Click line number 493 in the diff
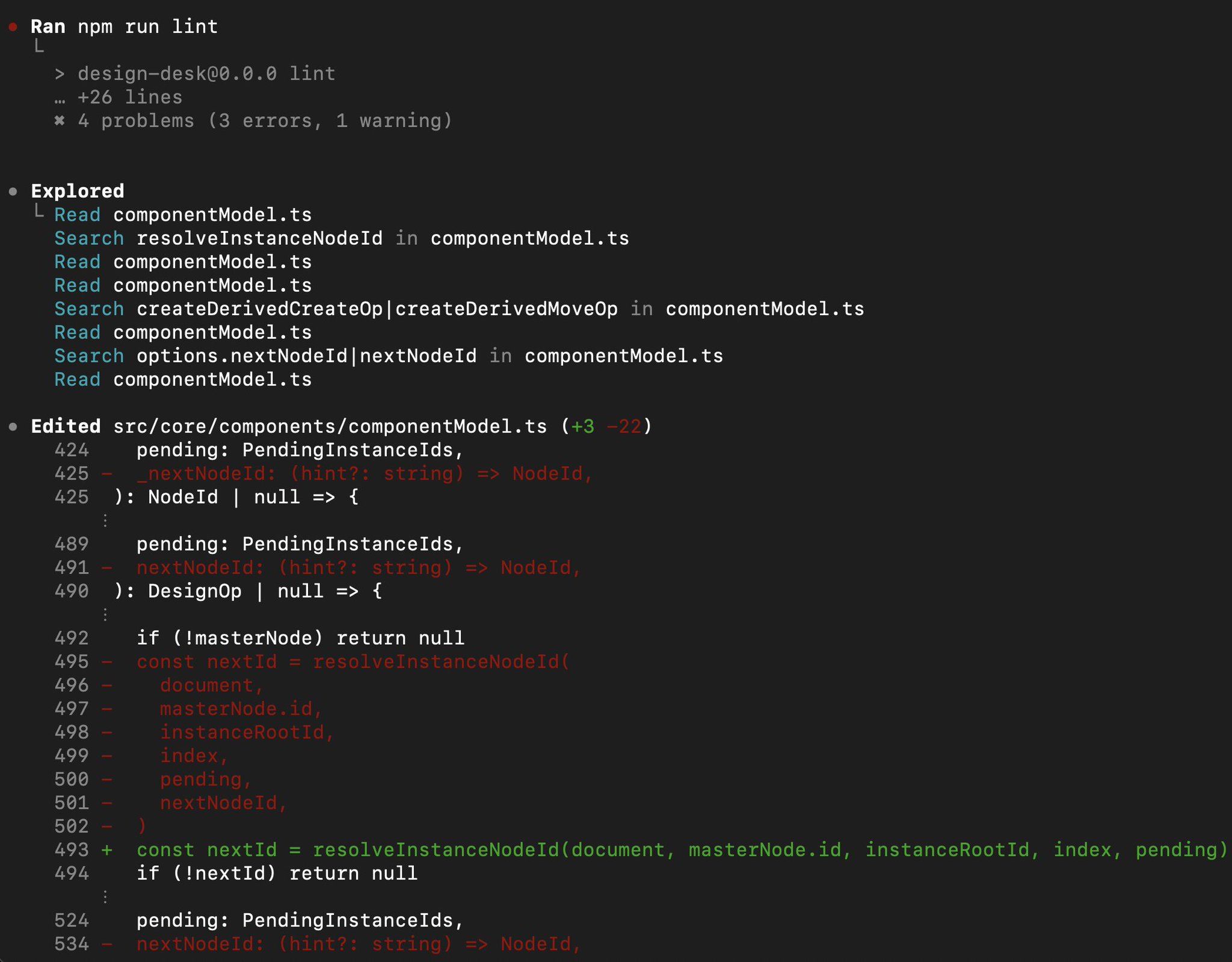The width and height of the screenshot is (1232, 962). click(72, 849)
